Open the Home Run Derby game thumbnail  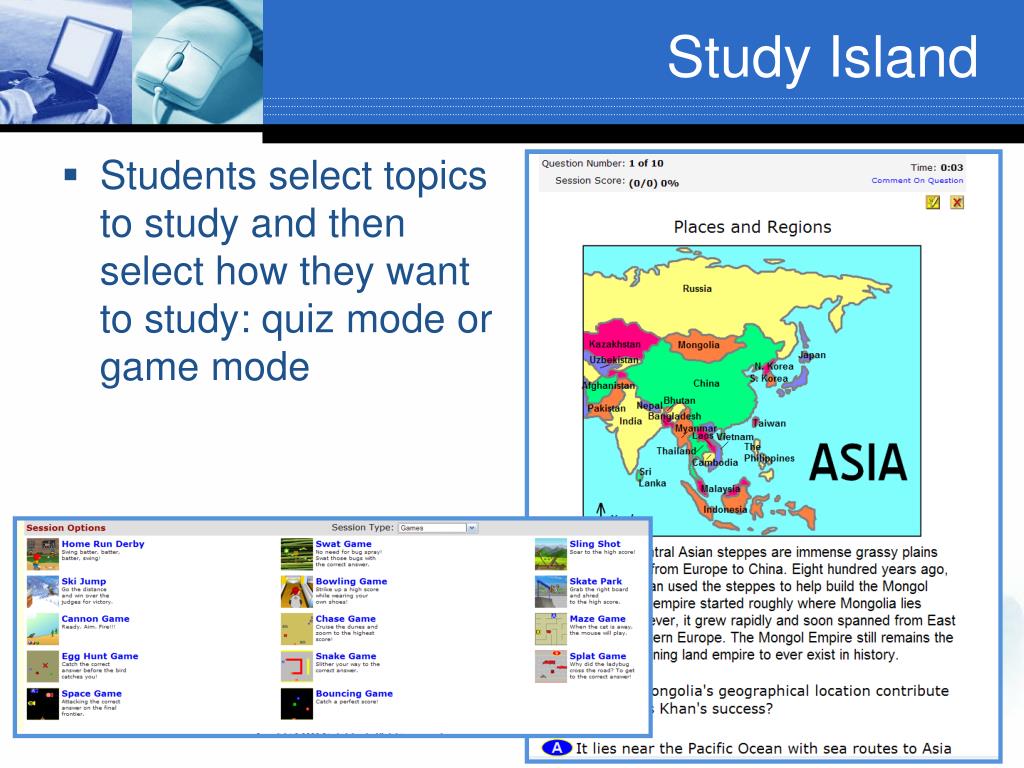coord(42,554)
